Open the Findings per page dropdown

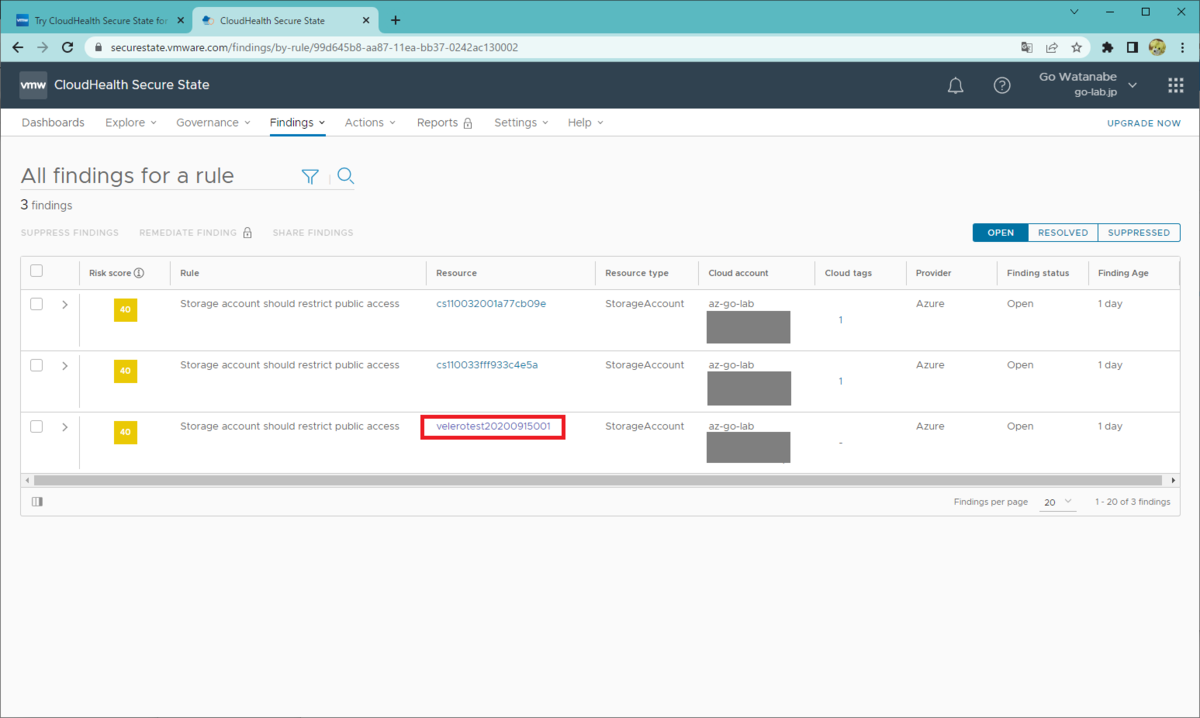1057,502
